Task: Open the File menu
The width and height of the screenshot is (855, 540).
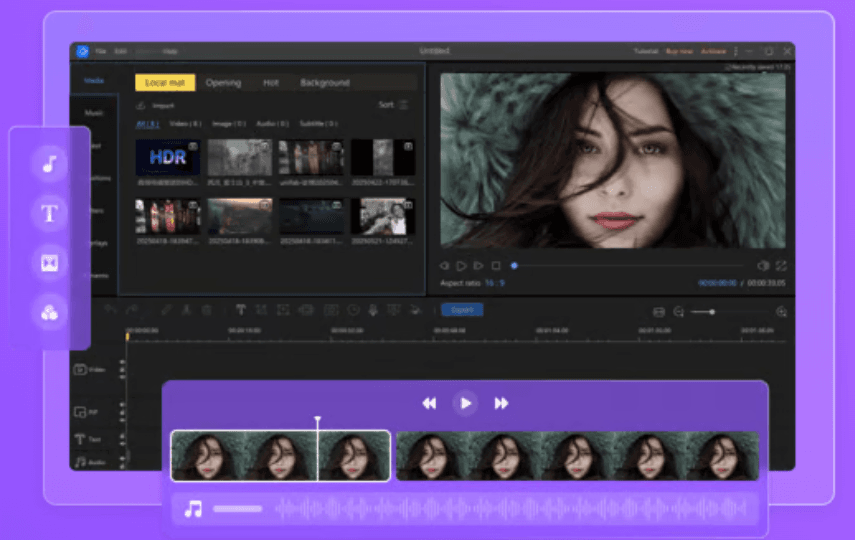Action: click(x=101, y=51)
